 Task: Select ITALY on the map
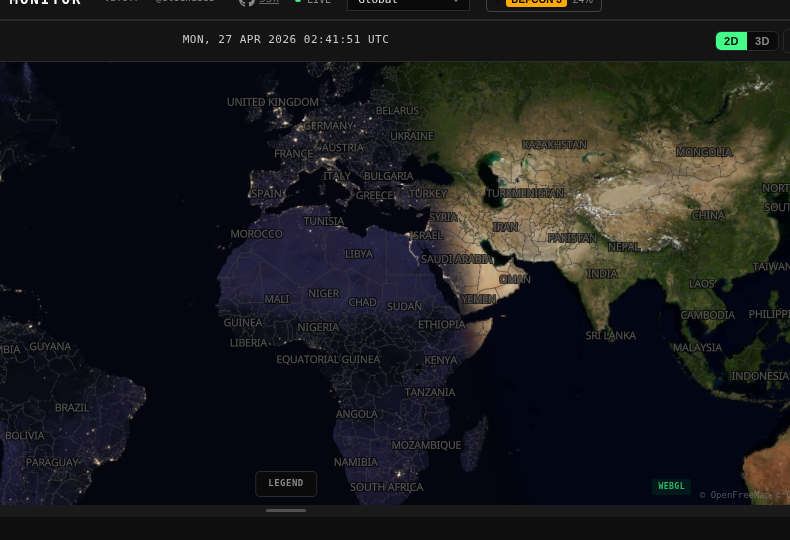337,176
